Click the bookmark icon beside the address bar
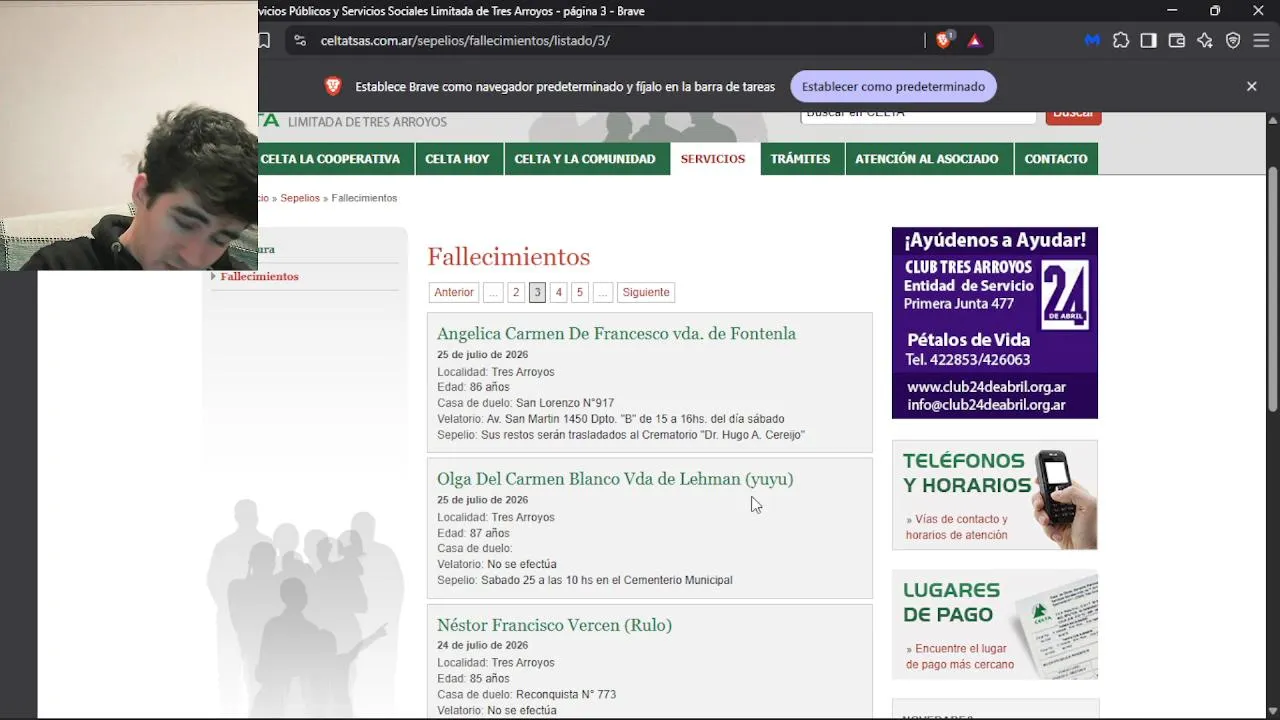Screen dimensions: 1280x720 (264, 41)
